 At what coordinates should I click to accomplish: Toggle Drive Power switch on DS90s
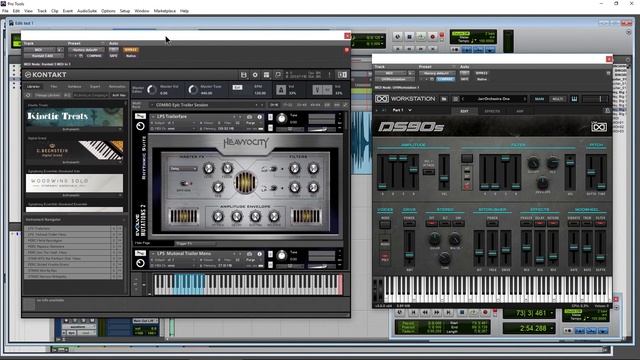[x=409, y=223]
